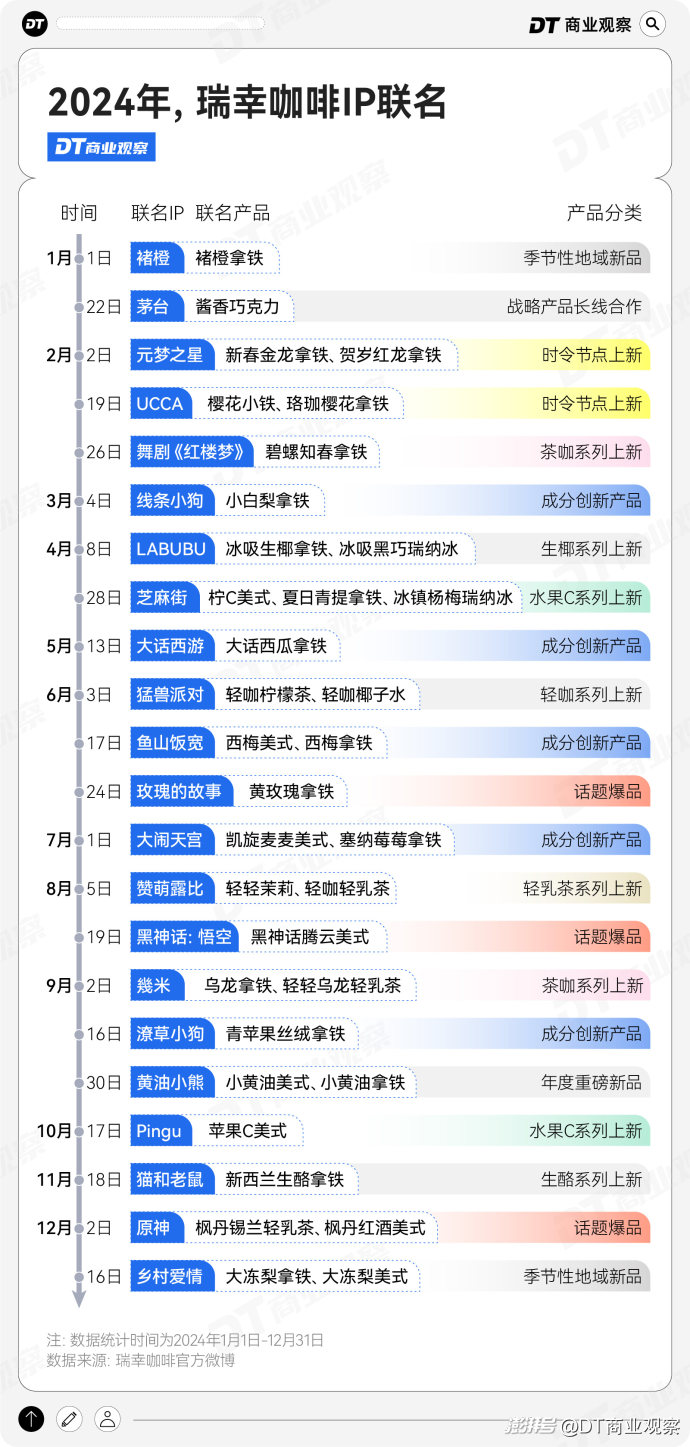This screenshot has width=690, height=1447.
Task: Click the upward arrow icon at bottom
Action: (x=32, y=1418)
